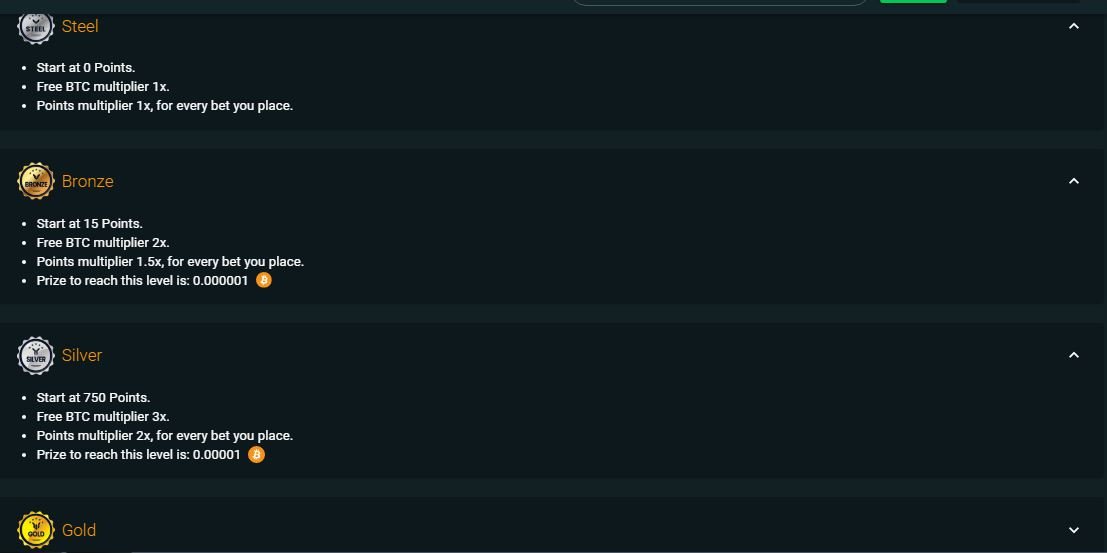The height and width of the screenshot is (553, 1107).
Task: Expand the Gold section with its chevron
Action: pyautogui.click(x=1074, y=531)
